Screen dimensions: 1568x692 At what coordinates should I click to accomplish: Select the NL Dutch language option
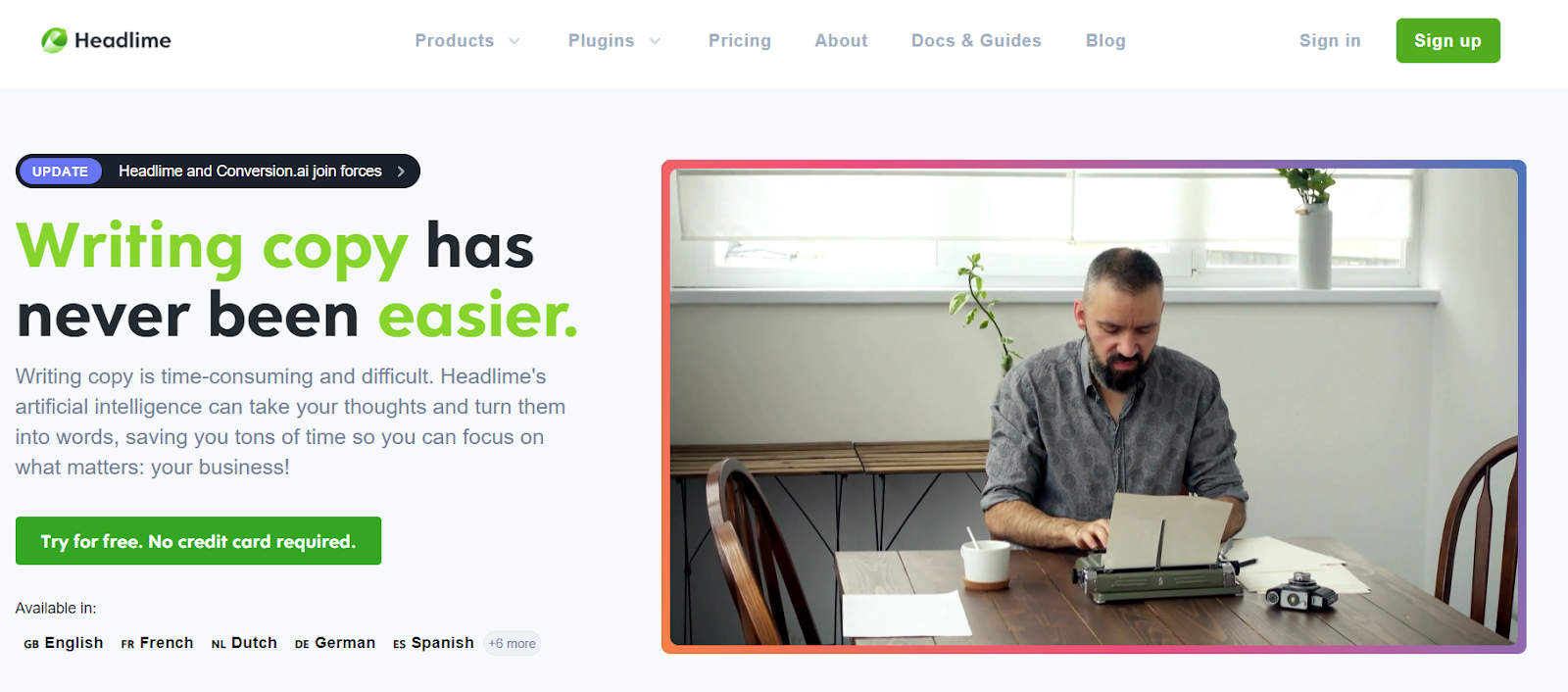pos(244,643)
